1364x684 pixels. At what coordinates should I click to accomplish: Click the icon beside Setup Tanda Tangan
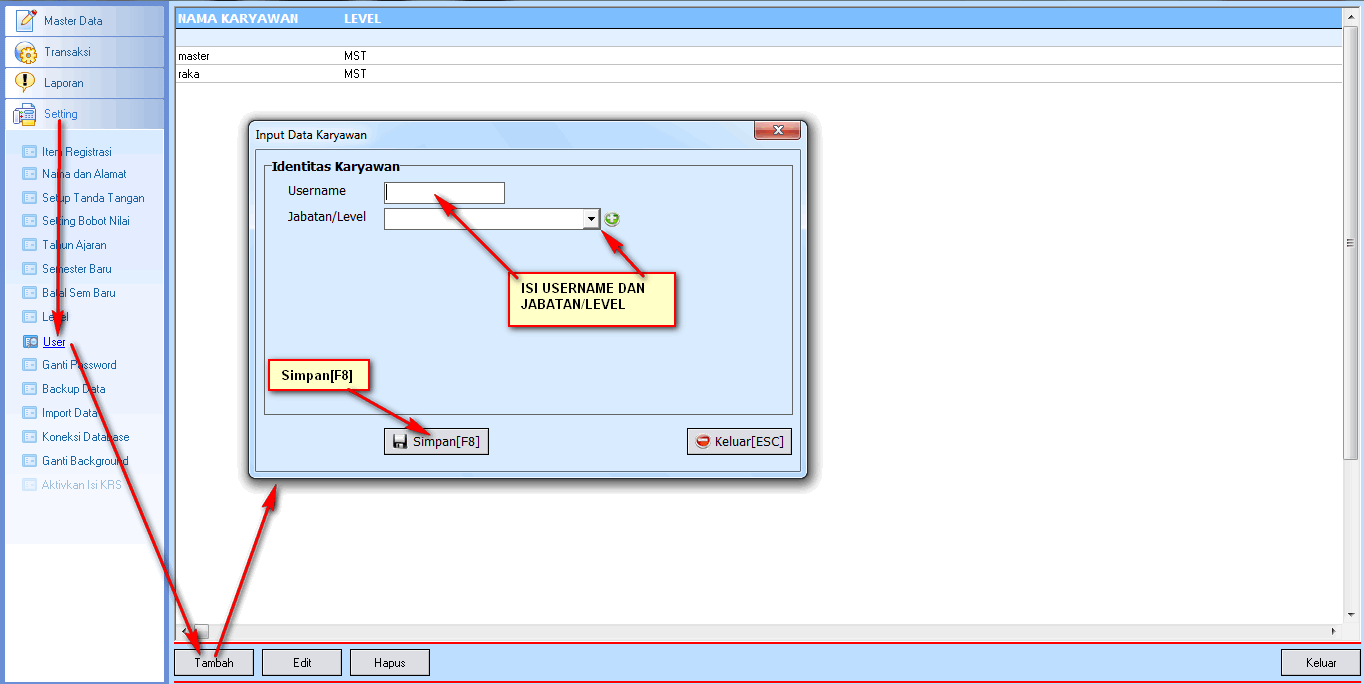(30, 198)
